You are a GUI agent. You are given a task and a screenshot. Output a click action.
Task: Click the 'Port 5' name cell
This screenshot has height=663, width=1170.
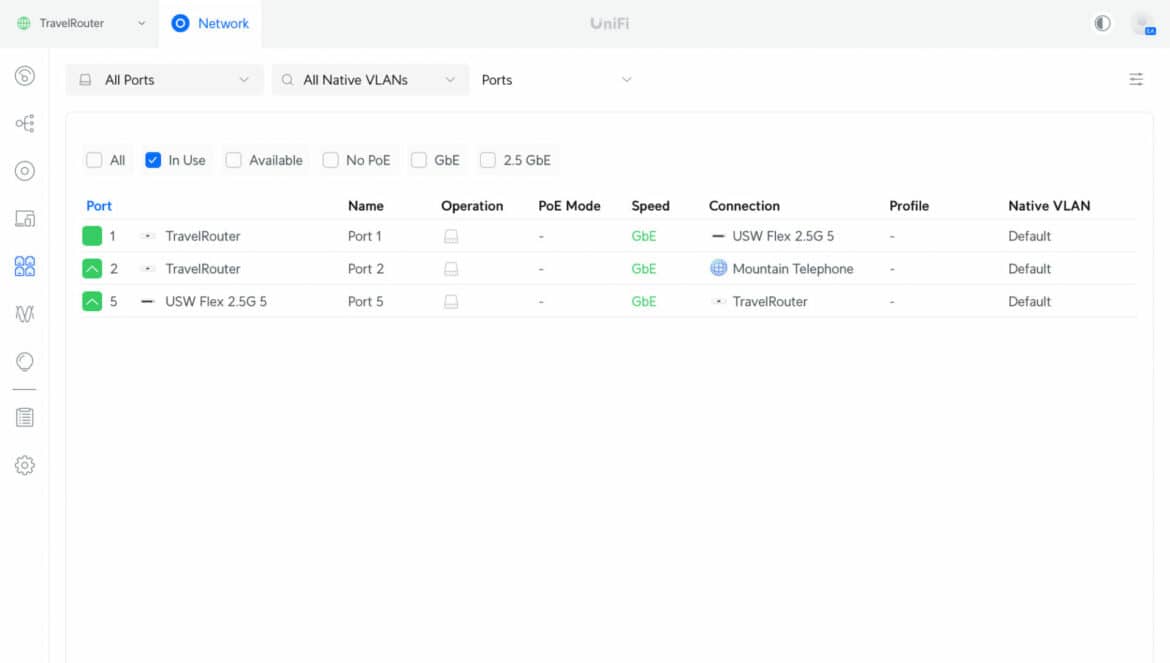click(x=366, y=301)
